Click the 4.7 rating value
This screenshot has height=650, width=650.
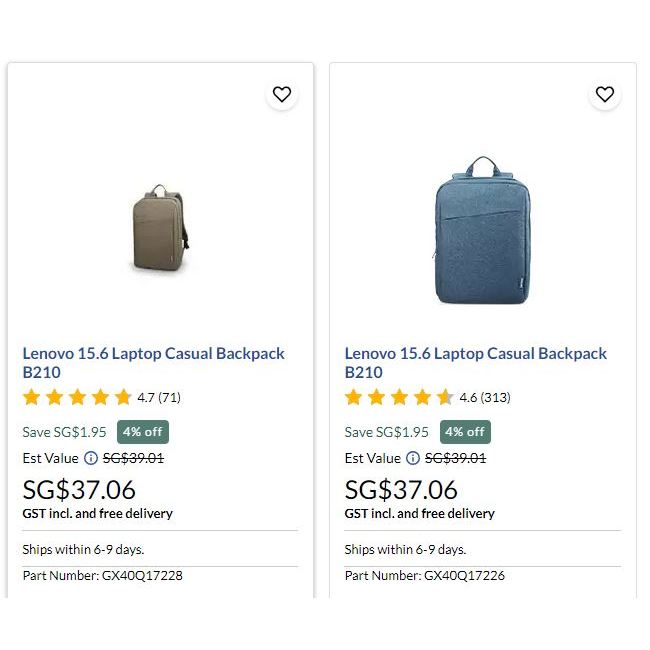pyautogui.click(x=146, y=397)
